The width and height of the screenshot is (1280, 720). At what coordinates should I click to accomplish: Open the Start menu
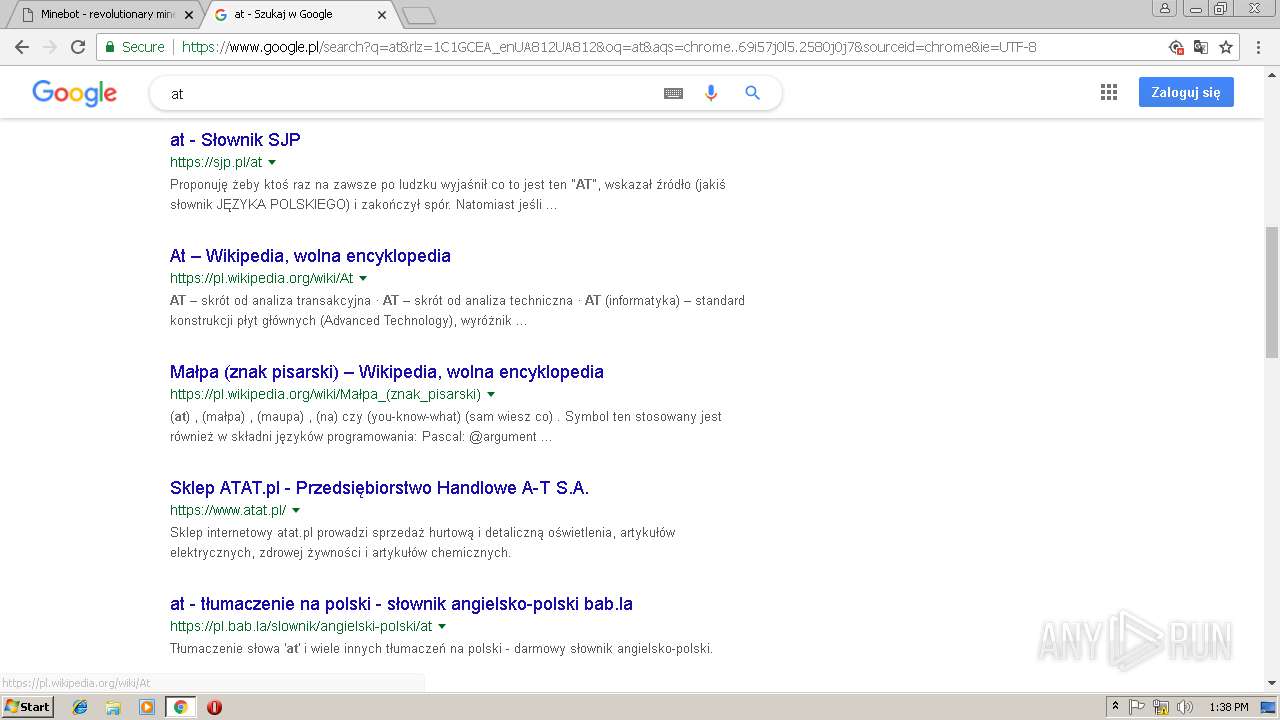point(27,707)
